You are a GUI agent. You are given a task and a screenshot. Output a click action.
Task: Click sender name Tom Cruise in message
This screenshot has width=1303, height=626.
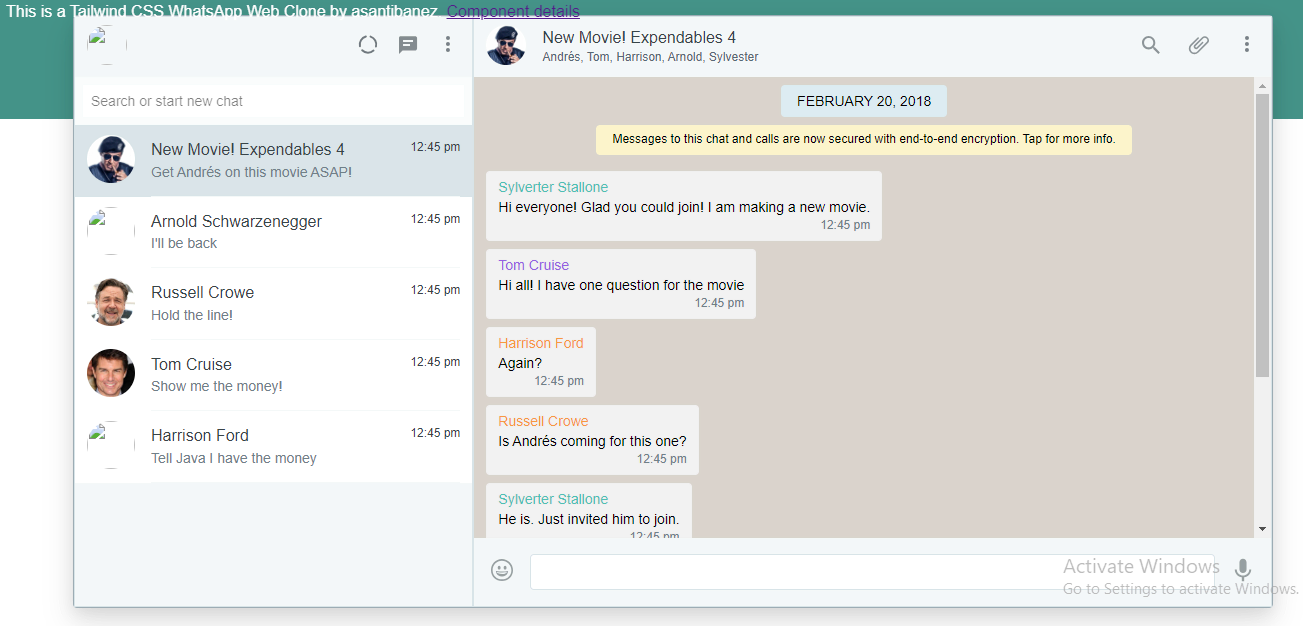tap(534, 265)
